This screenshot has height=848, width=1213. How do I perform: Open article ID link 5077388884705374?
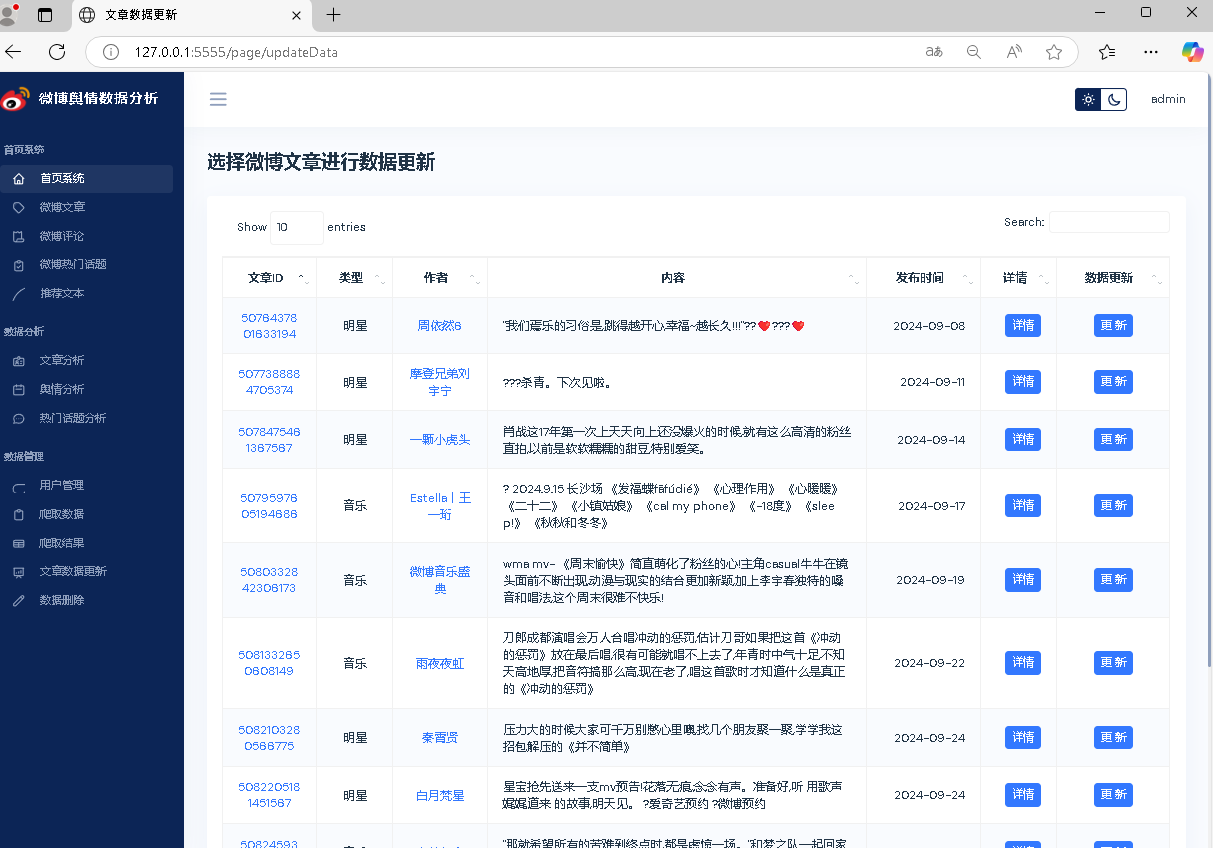tap(269, 382)
